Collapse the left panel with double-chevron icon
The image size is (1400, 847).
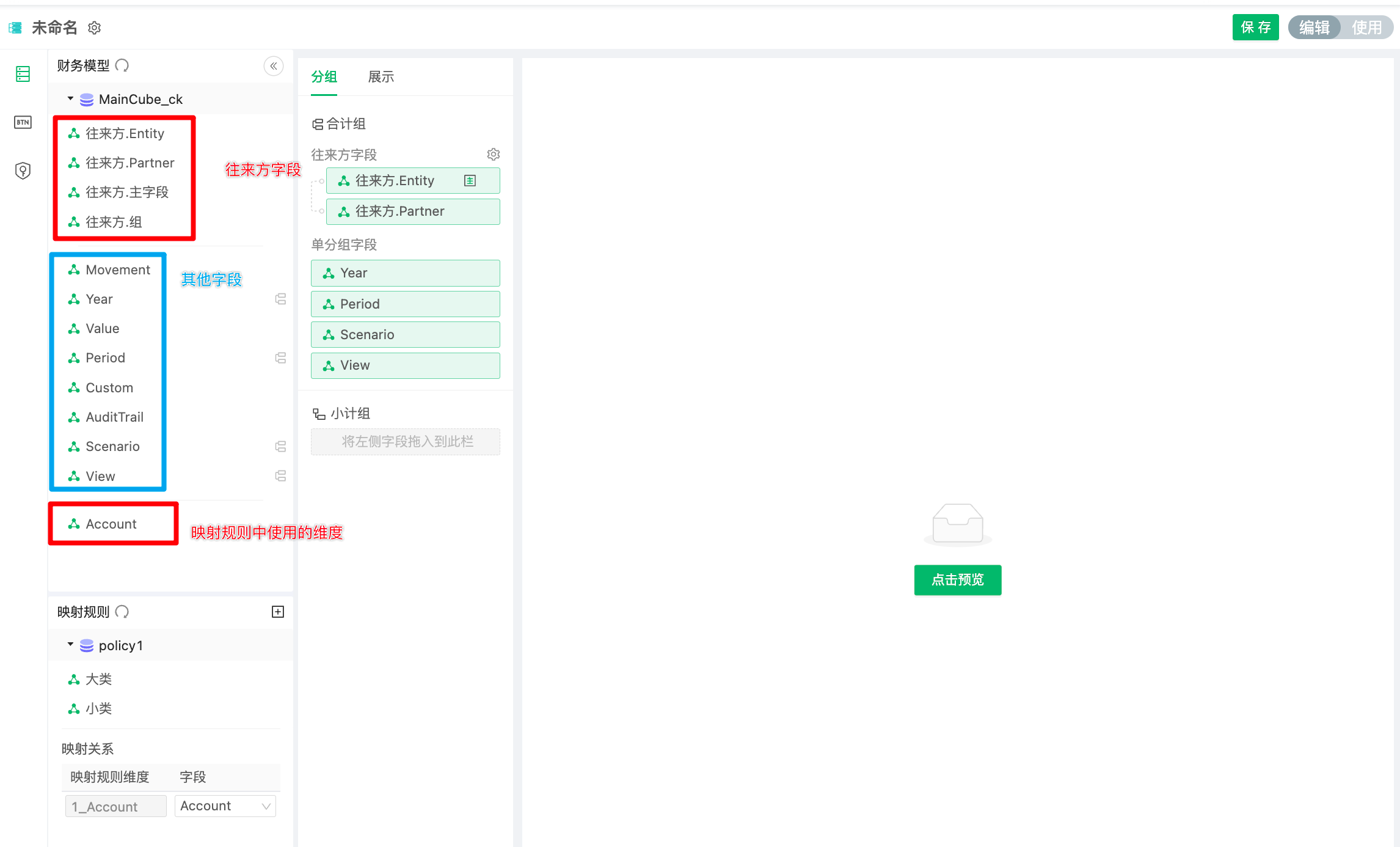point(274,66)
